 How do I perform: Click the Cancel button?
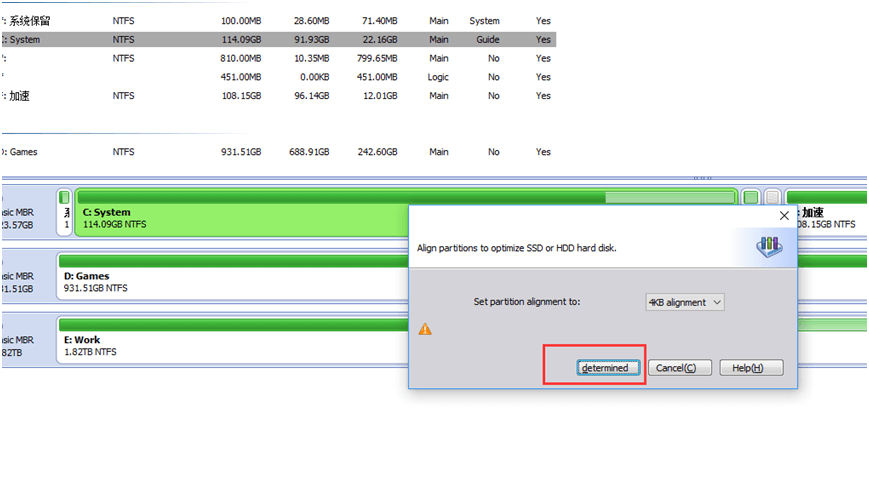(683, 368)
